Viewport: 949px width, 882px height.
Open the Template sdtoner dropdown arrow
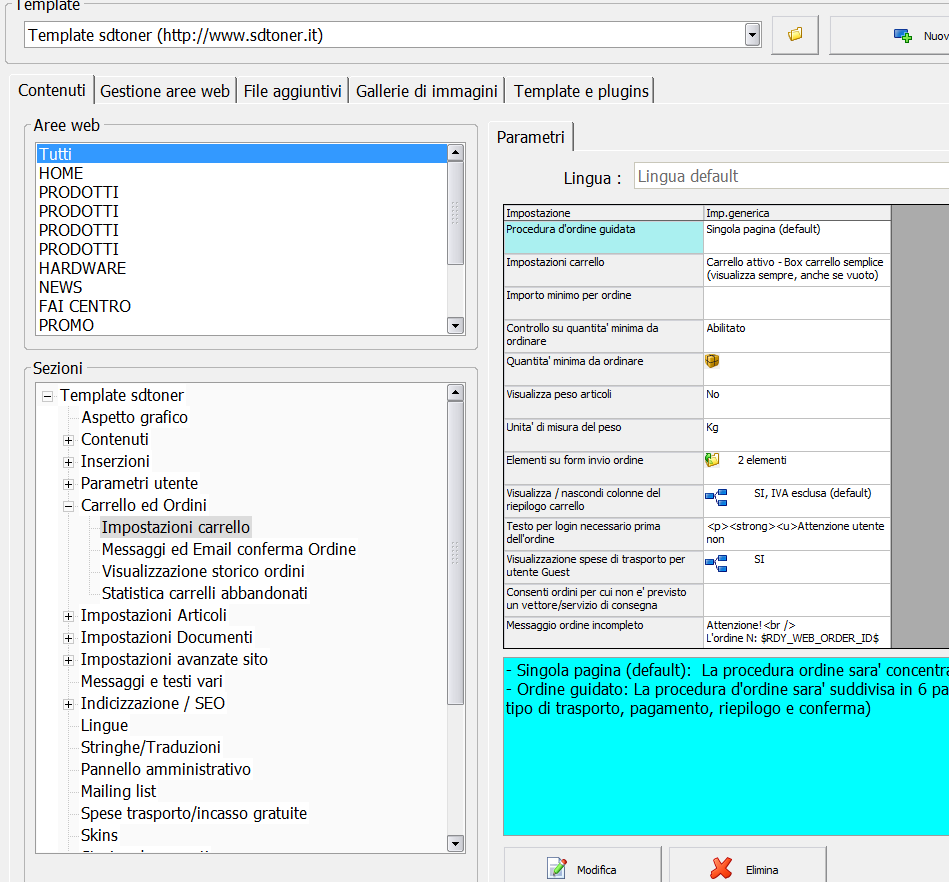point(752,35)
